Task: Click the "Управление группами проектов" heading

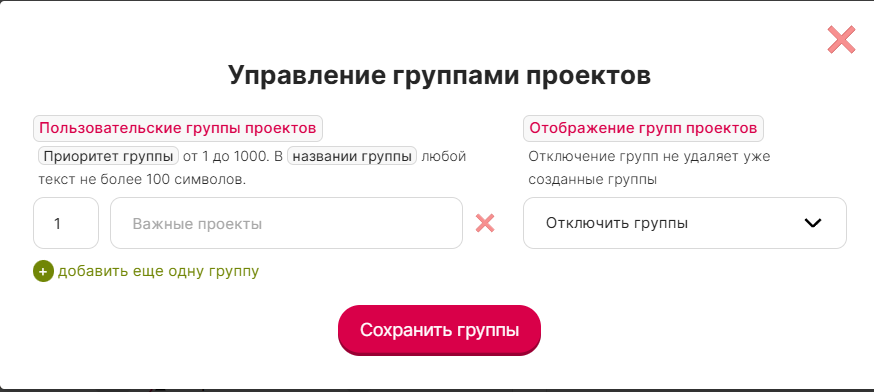Action: coord(439,75)
